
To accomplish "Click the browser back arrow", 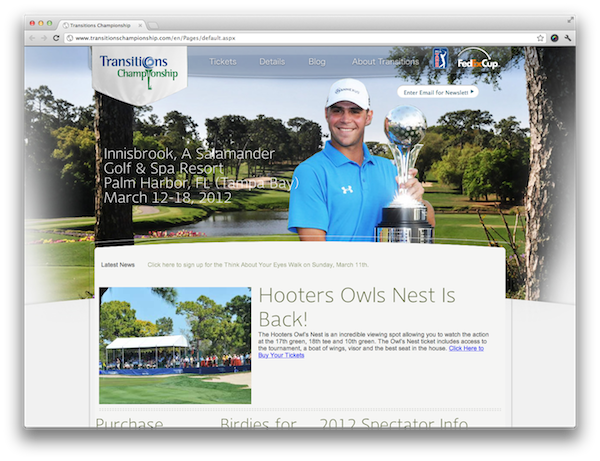I will click(32, 38).
